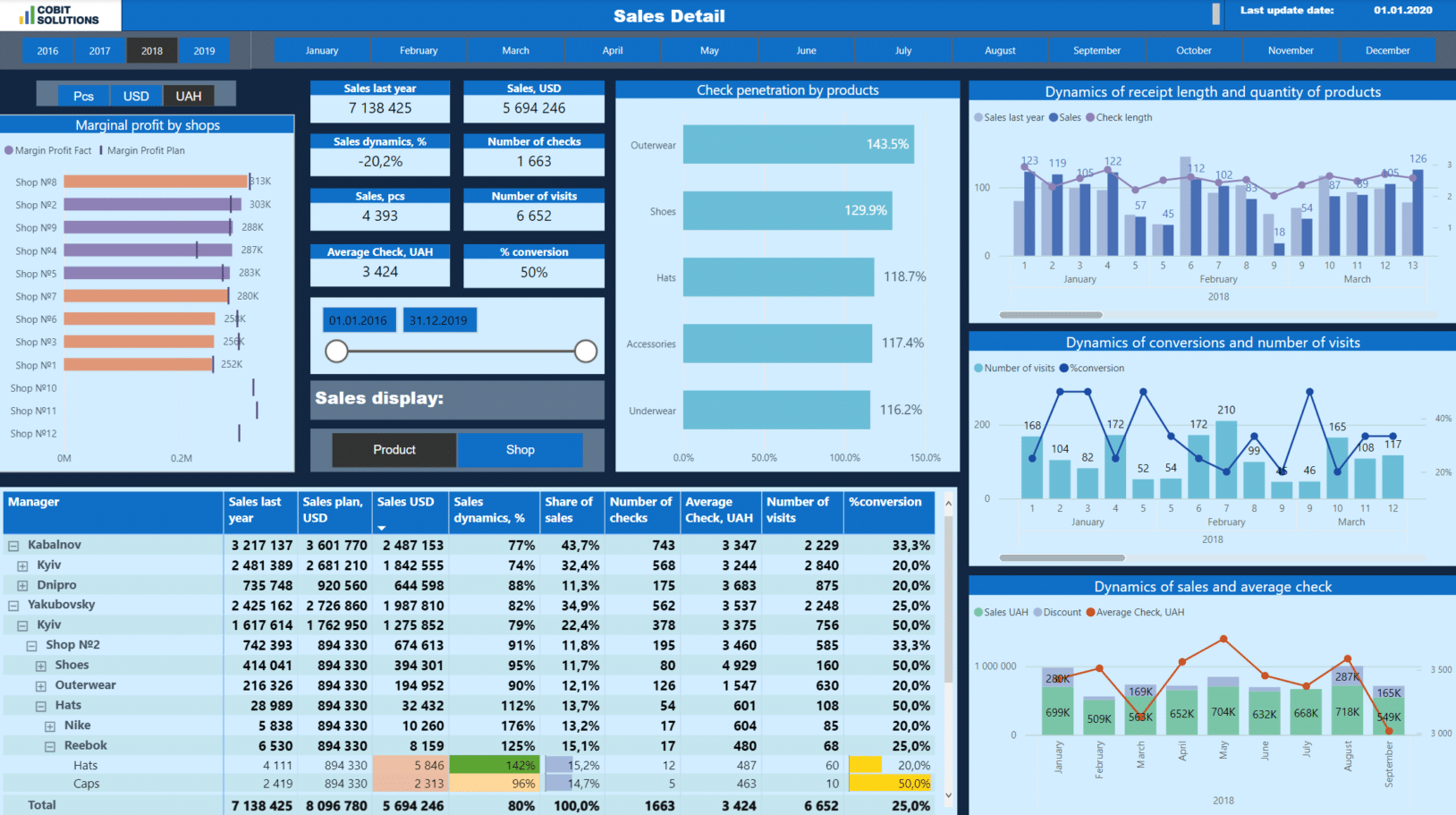Expand the Dnipro row
The height and width of the screenshot is (815, 1456).
[x=22, y=585]
